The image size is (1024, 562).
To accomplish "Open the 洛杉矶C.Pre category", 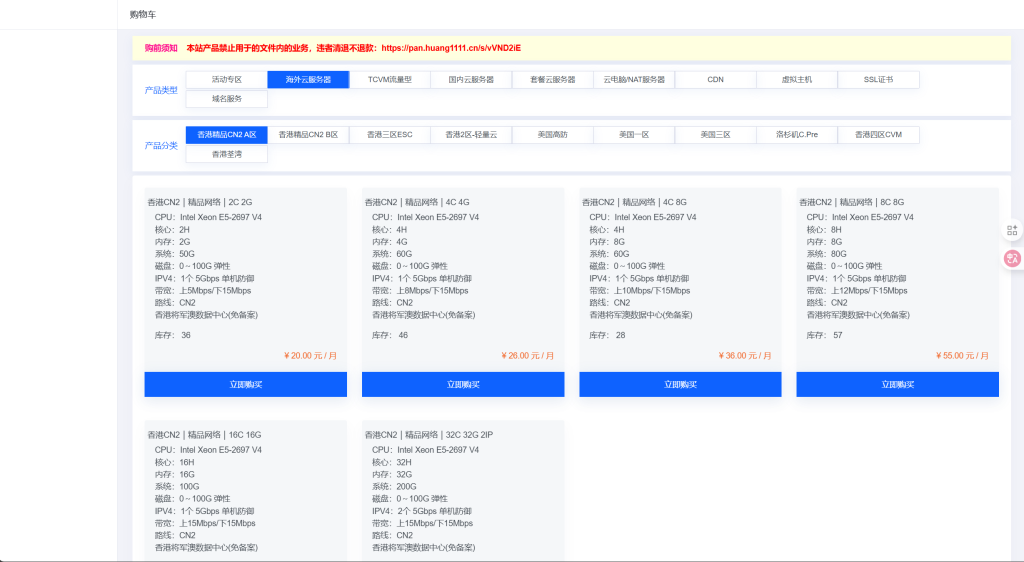I will 797,134.
